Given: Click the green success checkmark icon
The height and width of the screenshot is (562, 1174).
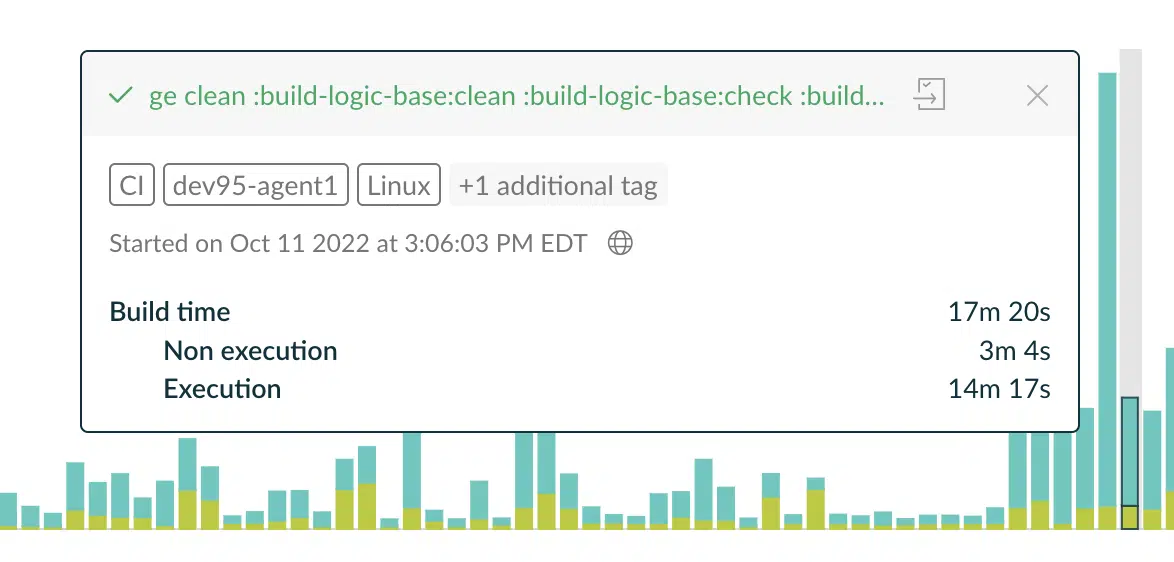Looking at the screenshot, I should click(x=121, y=96).
